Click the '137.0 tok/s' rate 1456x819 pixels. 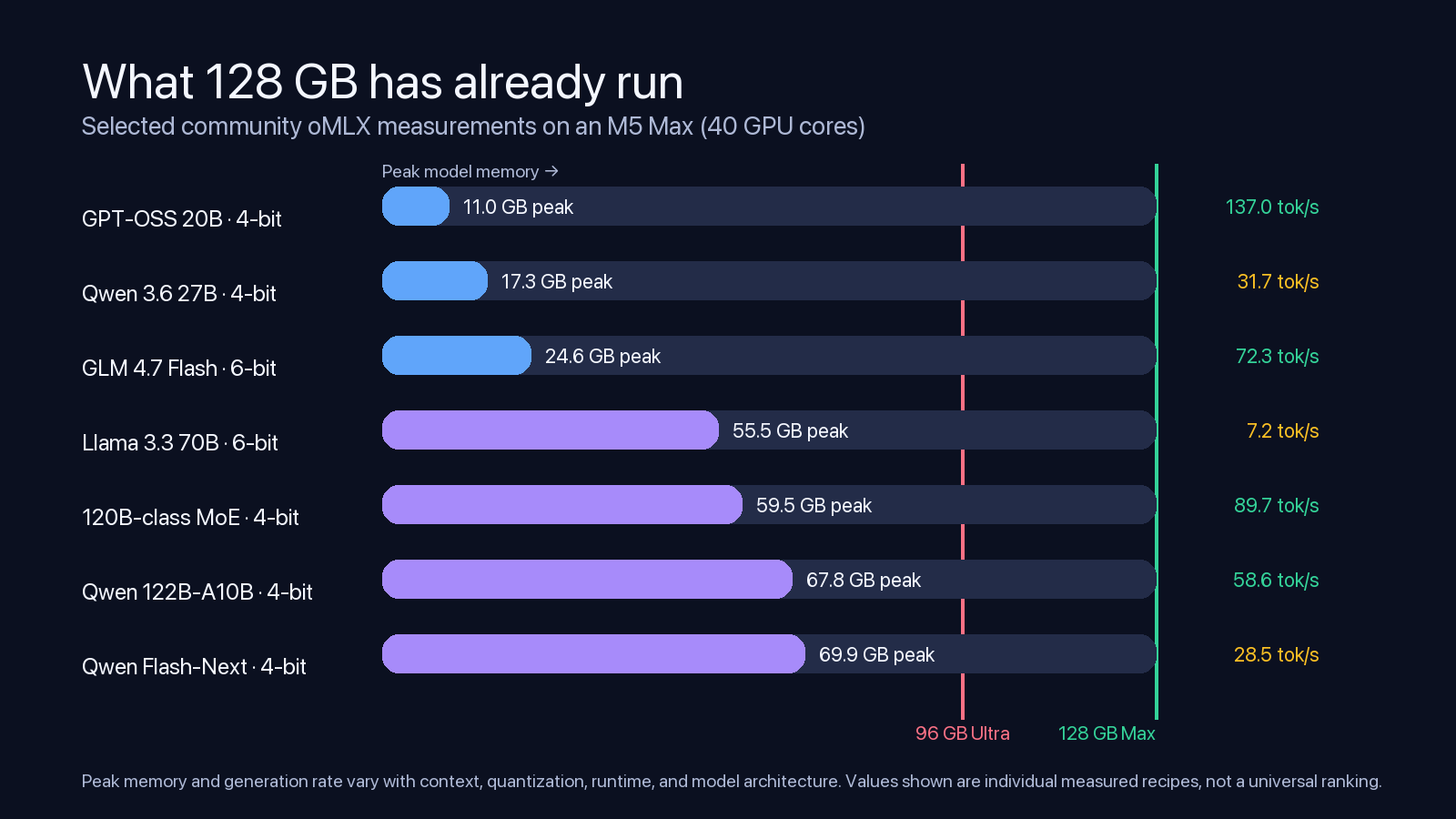point(1272,207)
